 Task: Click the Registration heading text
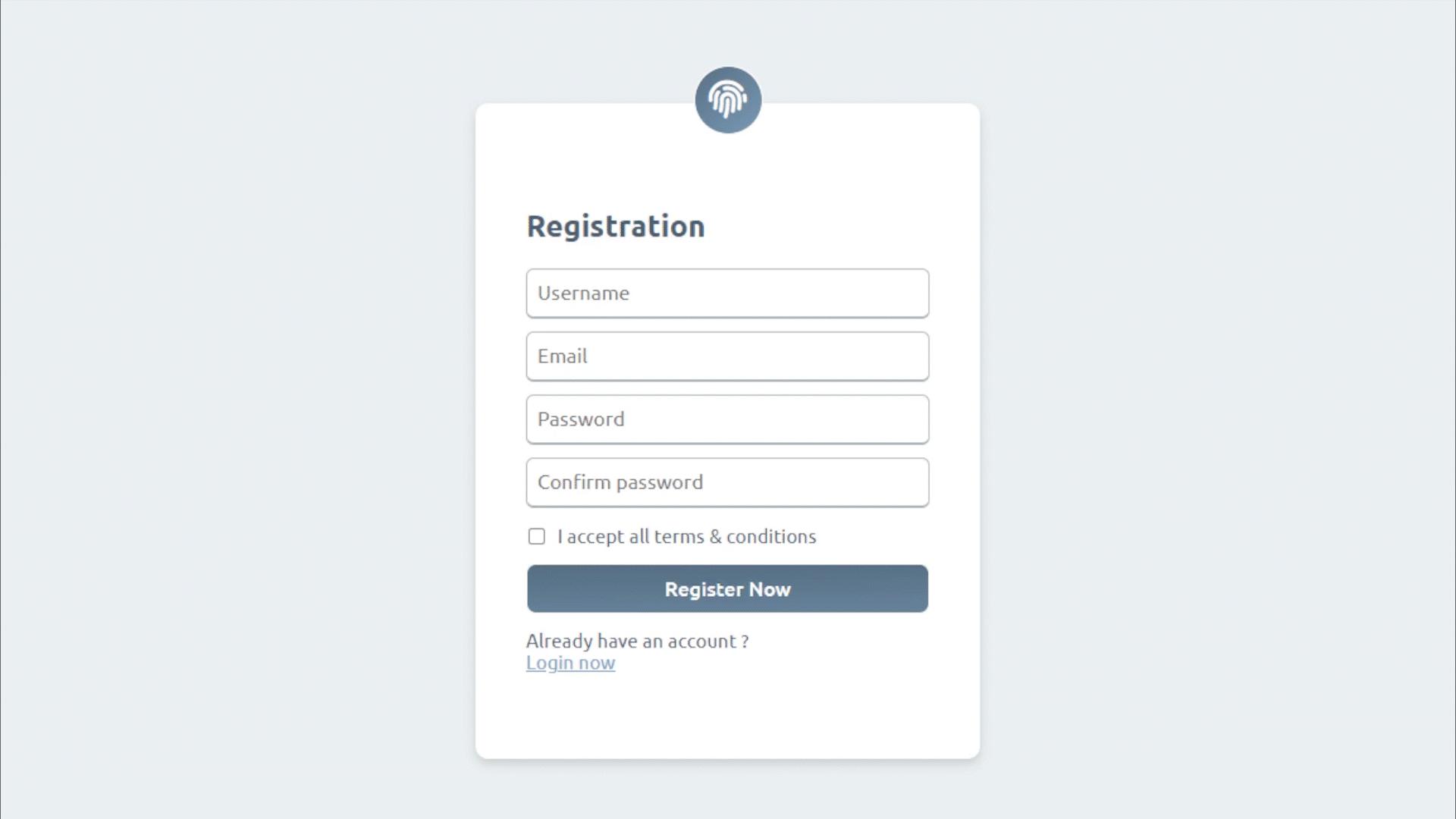pyautogui.click(x=616, y=226)
